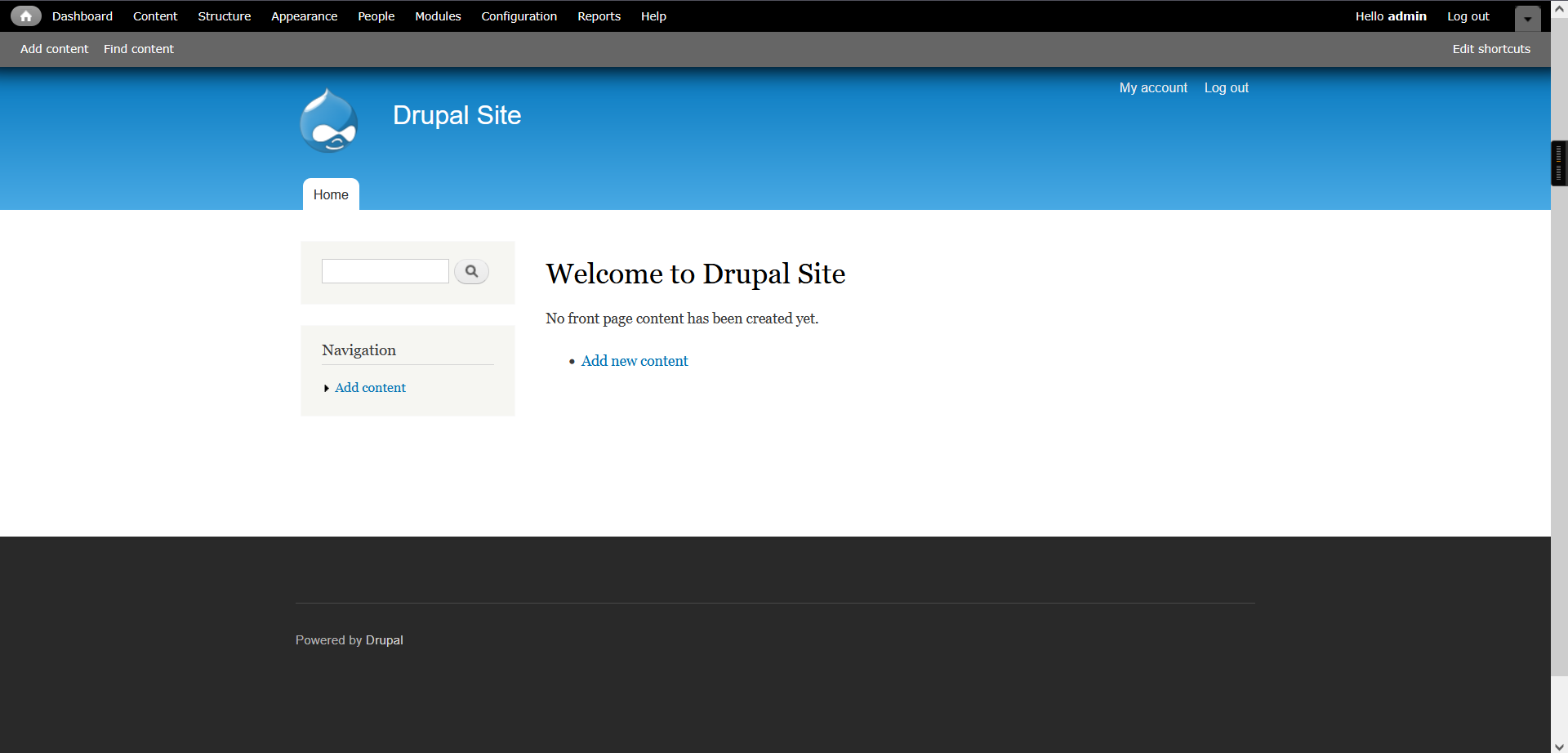Open the Content admin menu
1568x753 pixels.
tap(155, 16)
